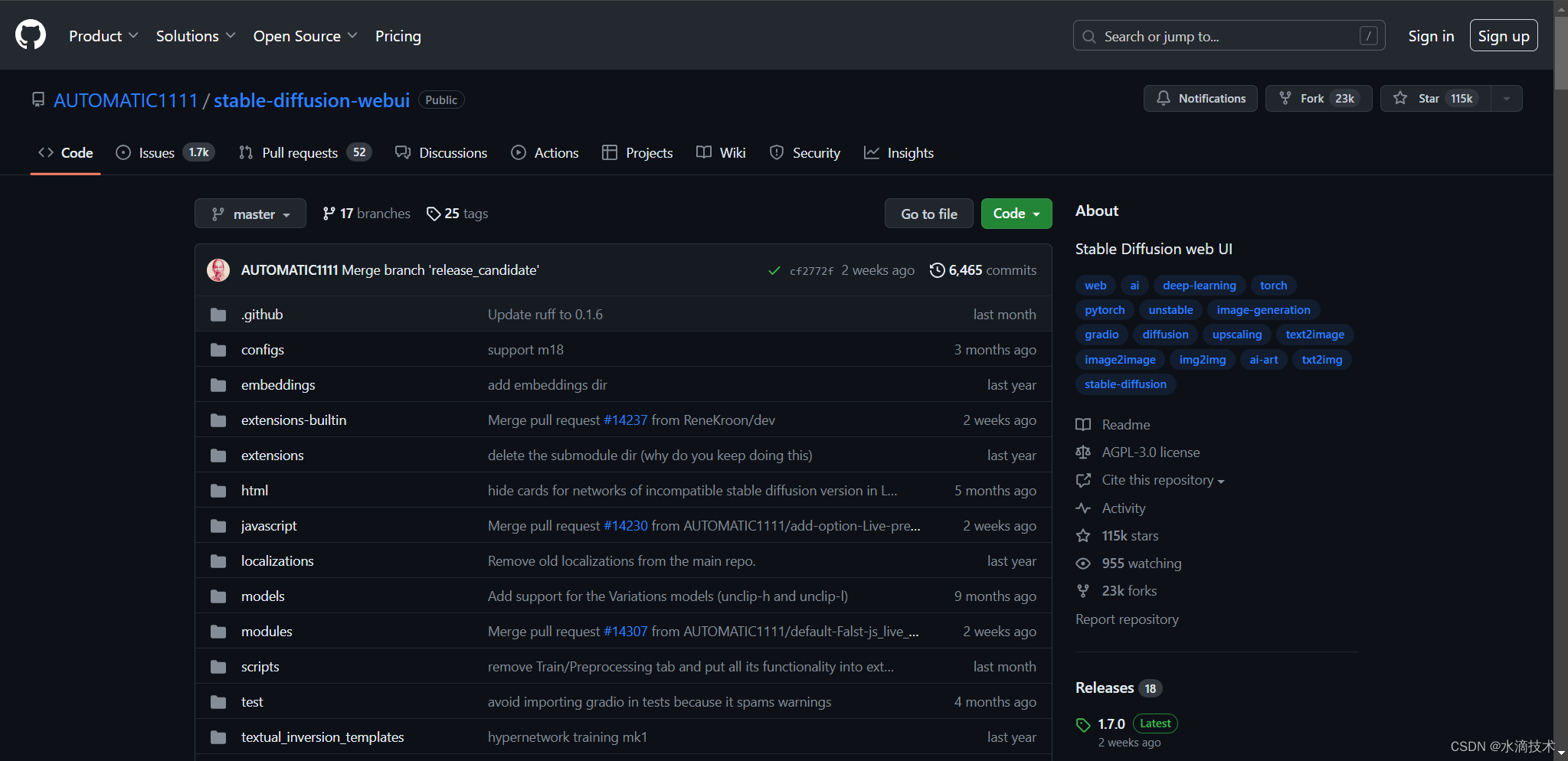Open the Security tab
The image size is (1568, 761).
pos(805,153)
